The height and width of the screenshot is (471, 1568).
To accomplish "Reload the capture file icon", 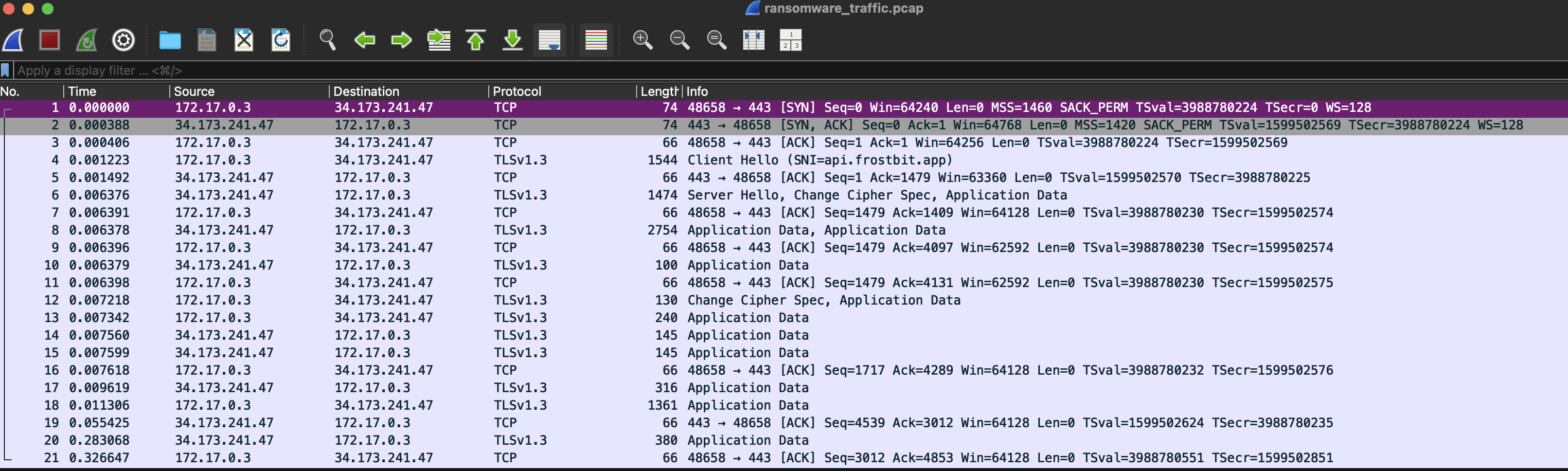I will click(281, 40).
